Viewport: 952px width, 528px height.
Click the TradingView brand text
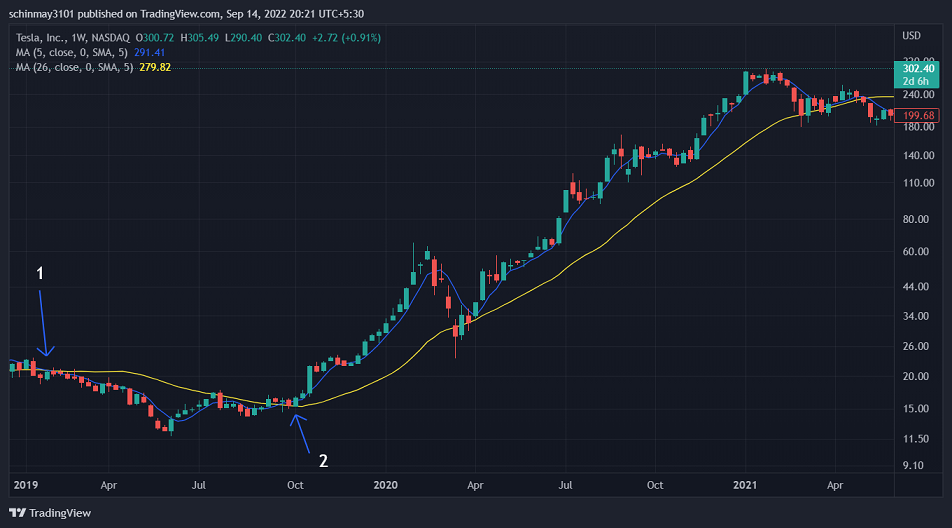click(60, 513)
